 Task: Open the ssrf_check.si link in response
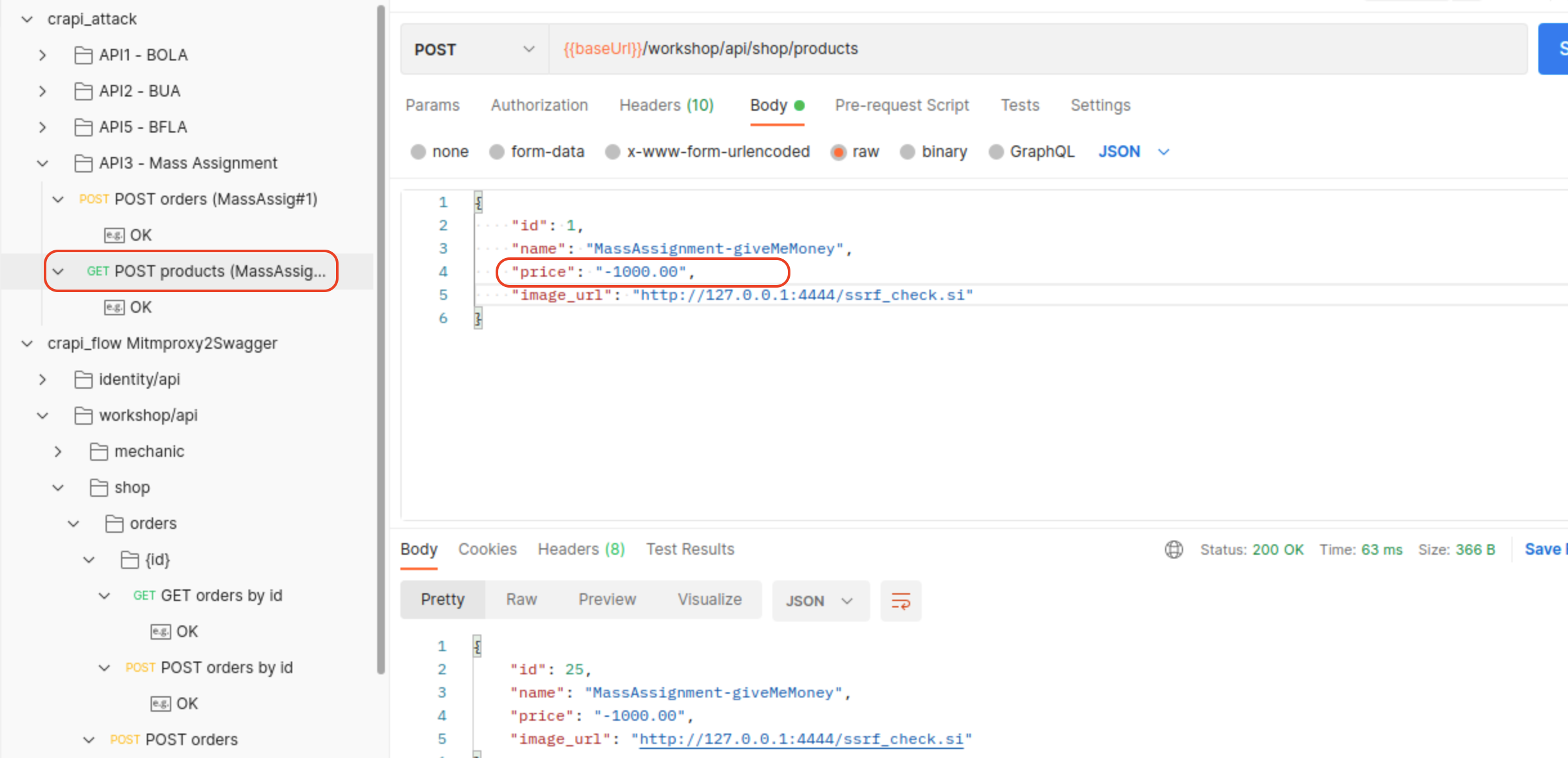point(801,739)
